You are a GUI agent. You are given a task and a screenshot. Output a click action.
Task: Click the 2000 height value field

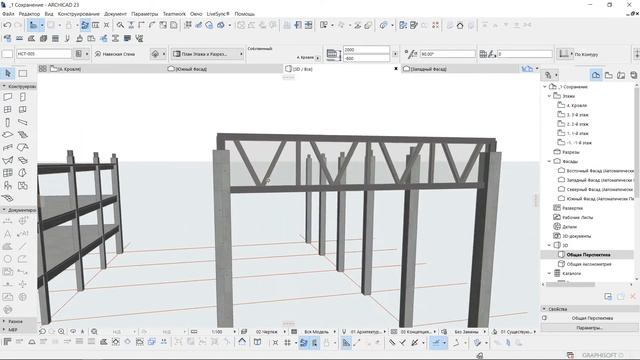(367, 50)
